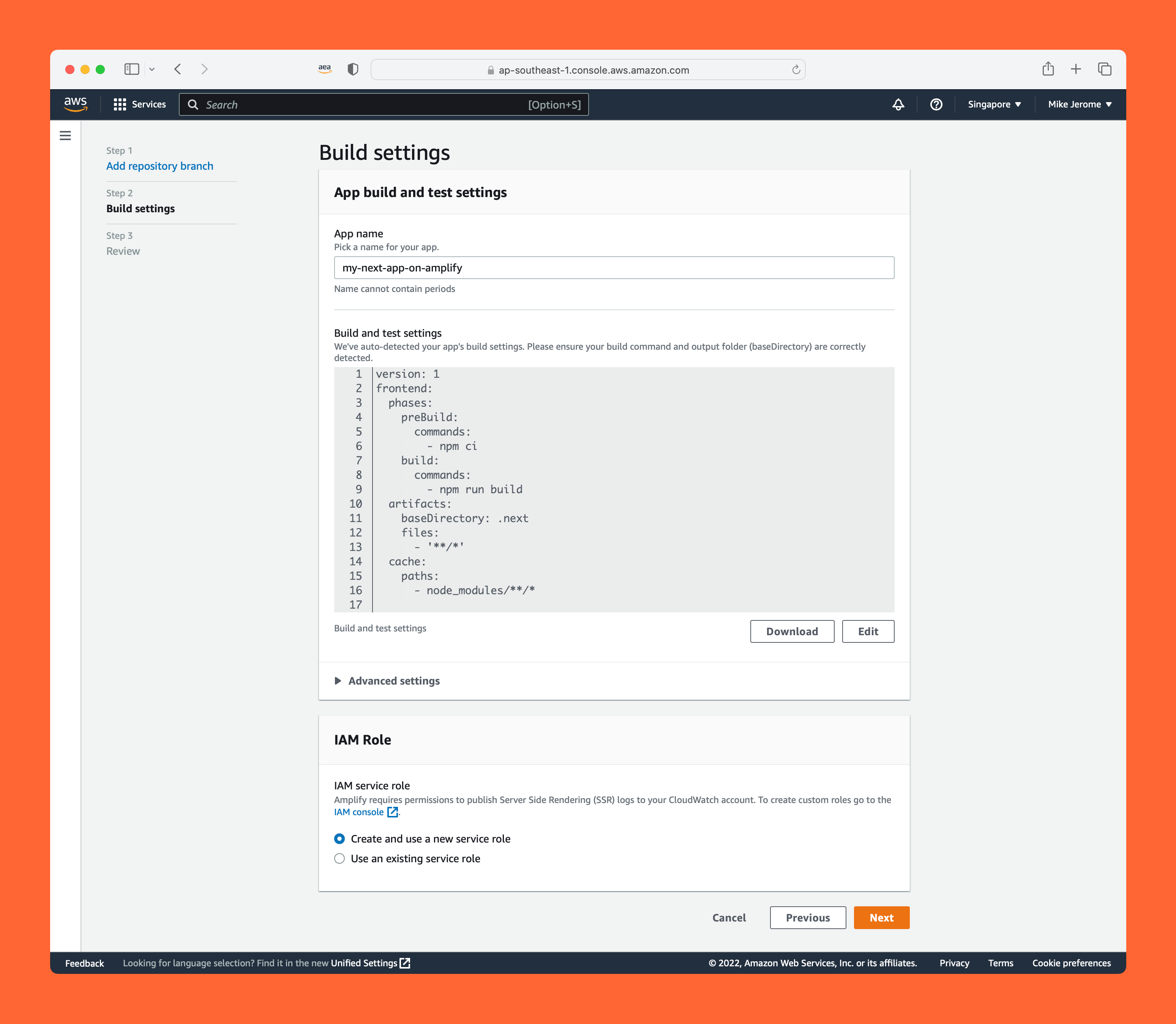Toggle the Safari sidebar icon

(x=132, y=69)
